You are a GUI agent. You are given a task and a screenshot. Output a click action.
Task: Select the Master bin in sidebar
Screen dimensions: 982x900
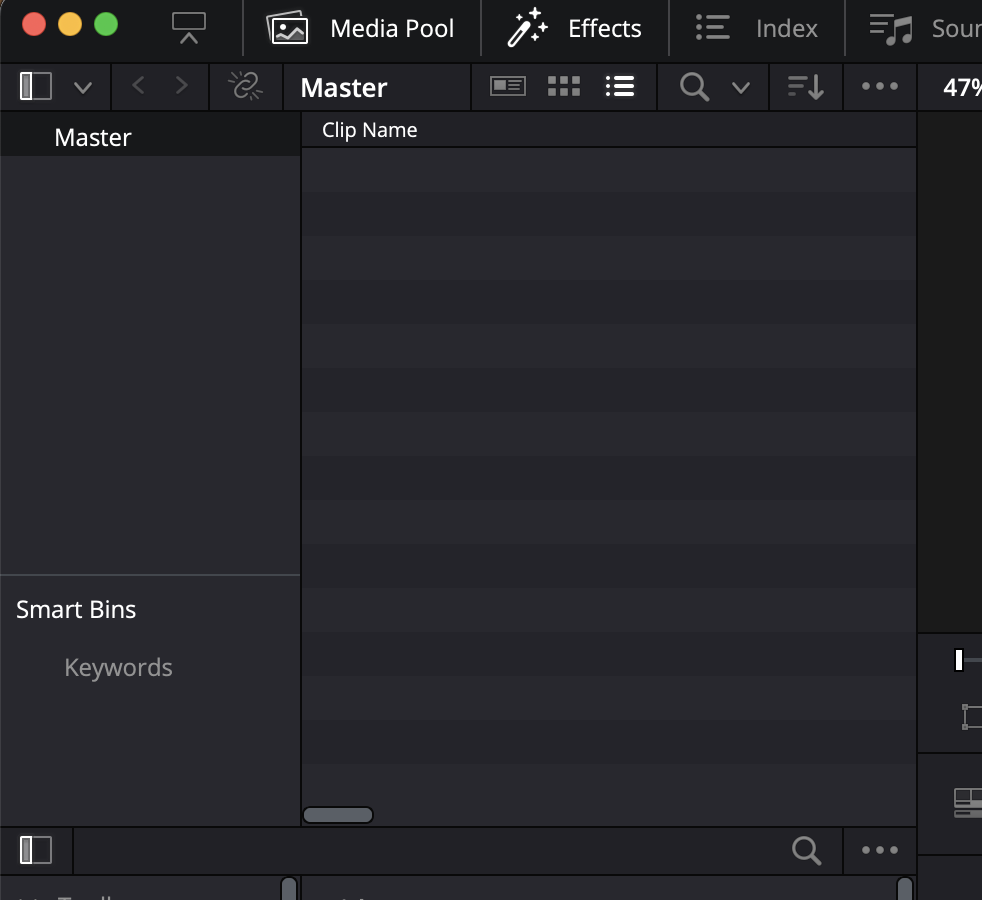93,138
